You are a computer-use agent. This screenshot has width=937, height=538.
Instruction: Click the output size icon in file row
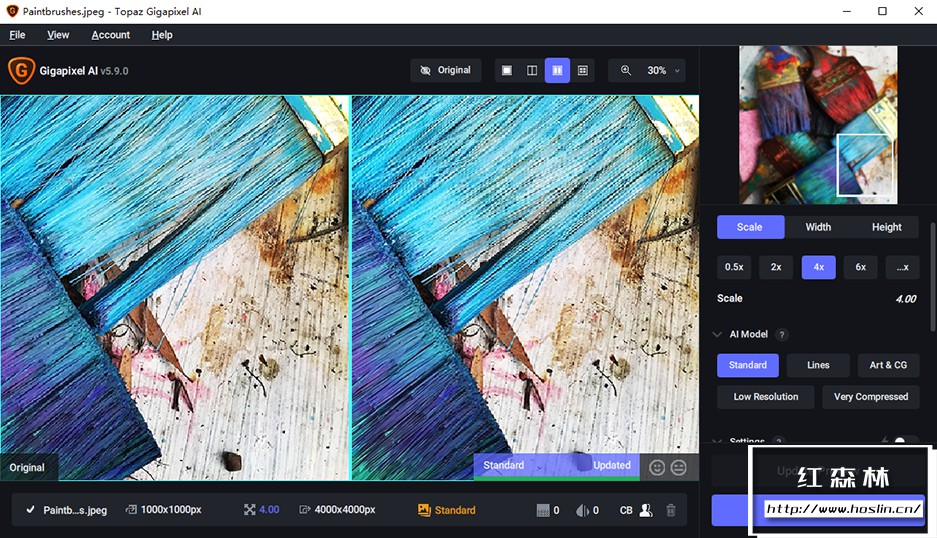point(305,510)
